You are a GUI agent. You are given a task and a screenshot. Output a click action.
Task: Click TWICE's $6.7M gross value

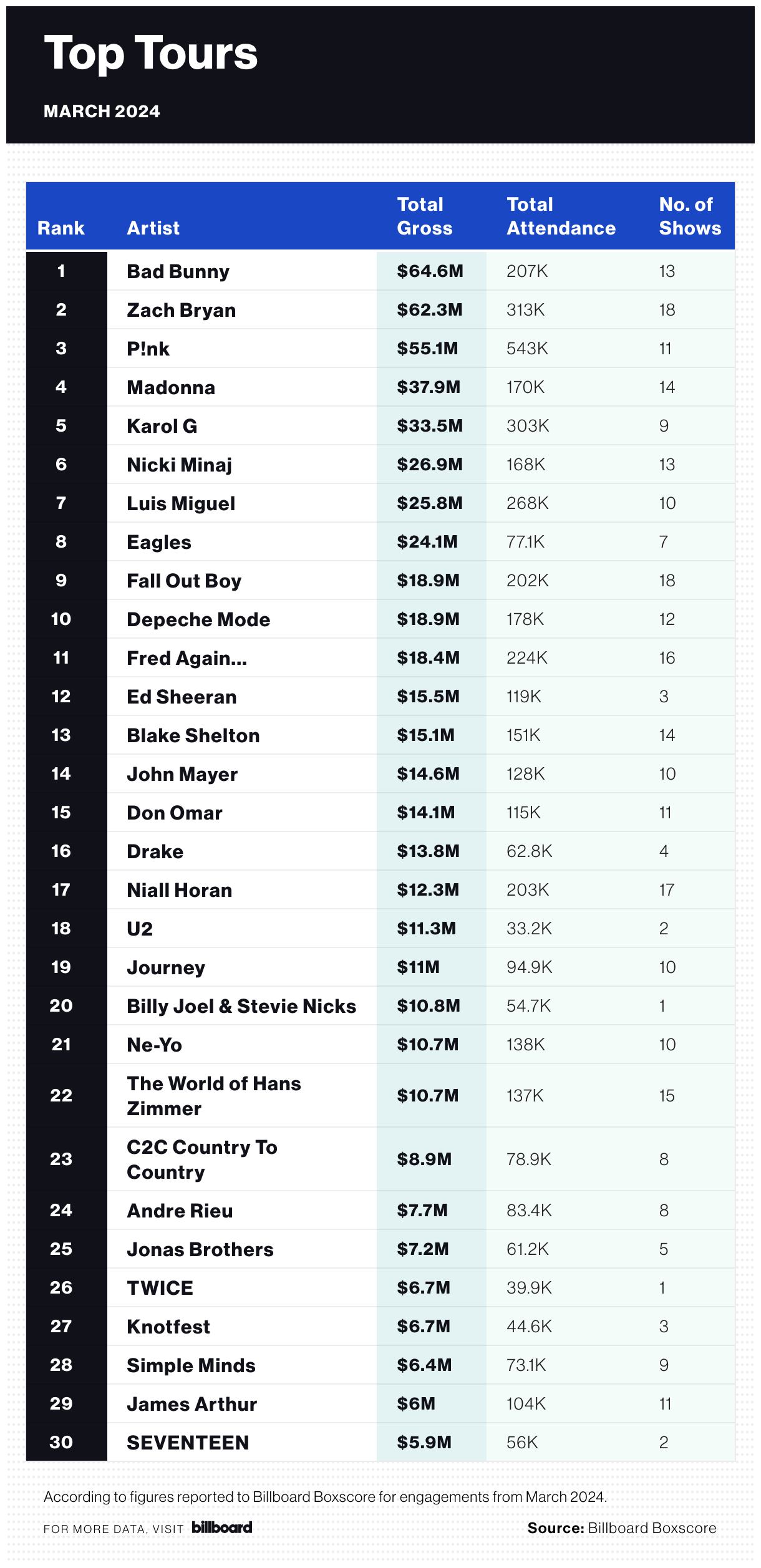(x=424, y=1288)
